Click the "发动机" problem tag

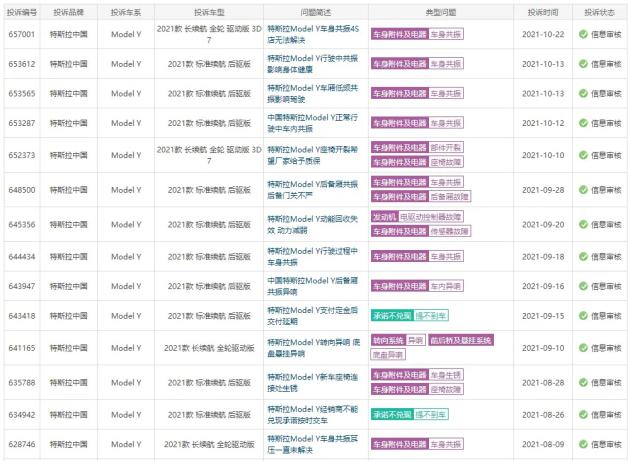(384, 216)
